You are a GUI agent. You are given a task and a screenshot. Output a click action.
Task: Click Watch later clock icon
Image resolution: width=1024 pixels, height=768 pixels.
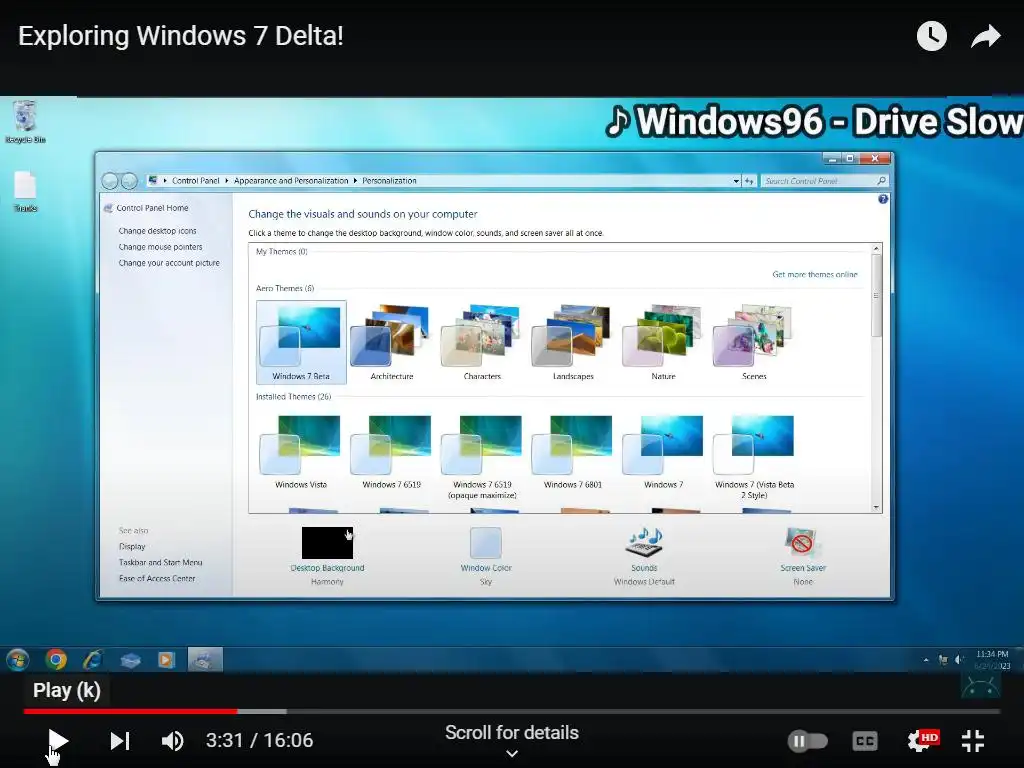[x=931, y=36]
